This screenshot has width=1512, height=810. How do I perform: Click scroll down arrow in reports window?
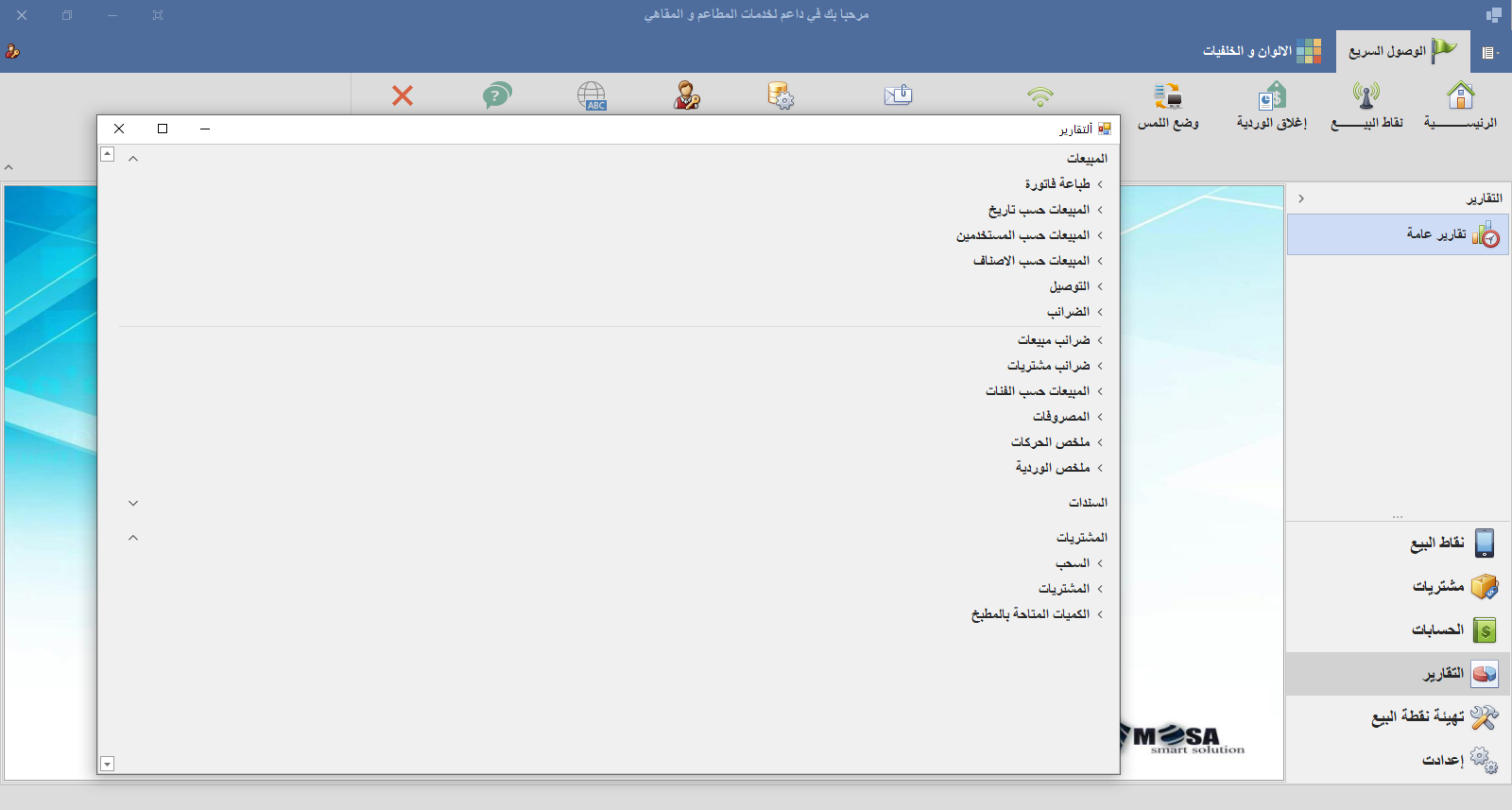tap(108, 764)
